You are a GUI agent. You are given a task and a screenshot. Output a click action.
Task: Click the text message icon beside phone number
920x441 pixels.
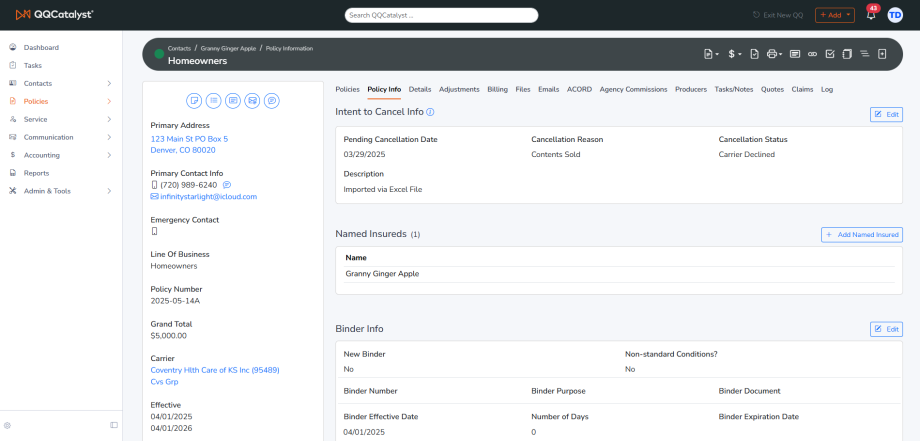tap(227, 185)
